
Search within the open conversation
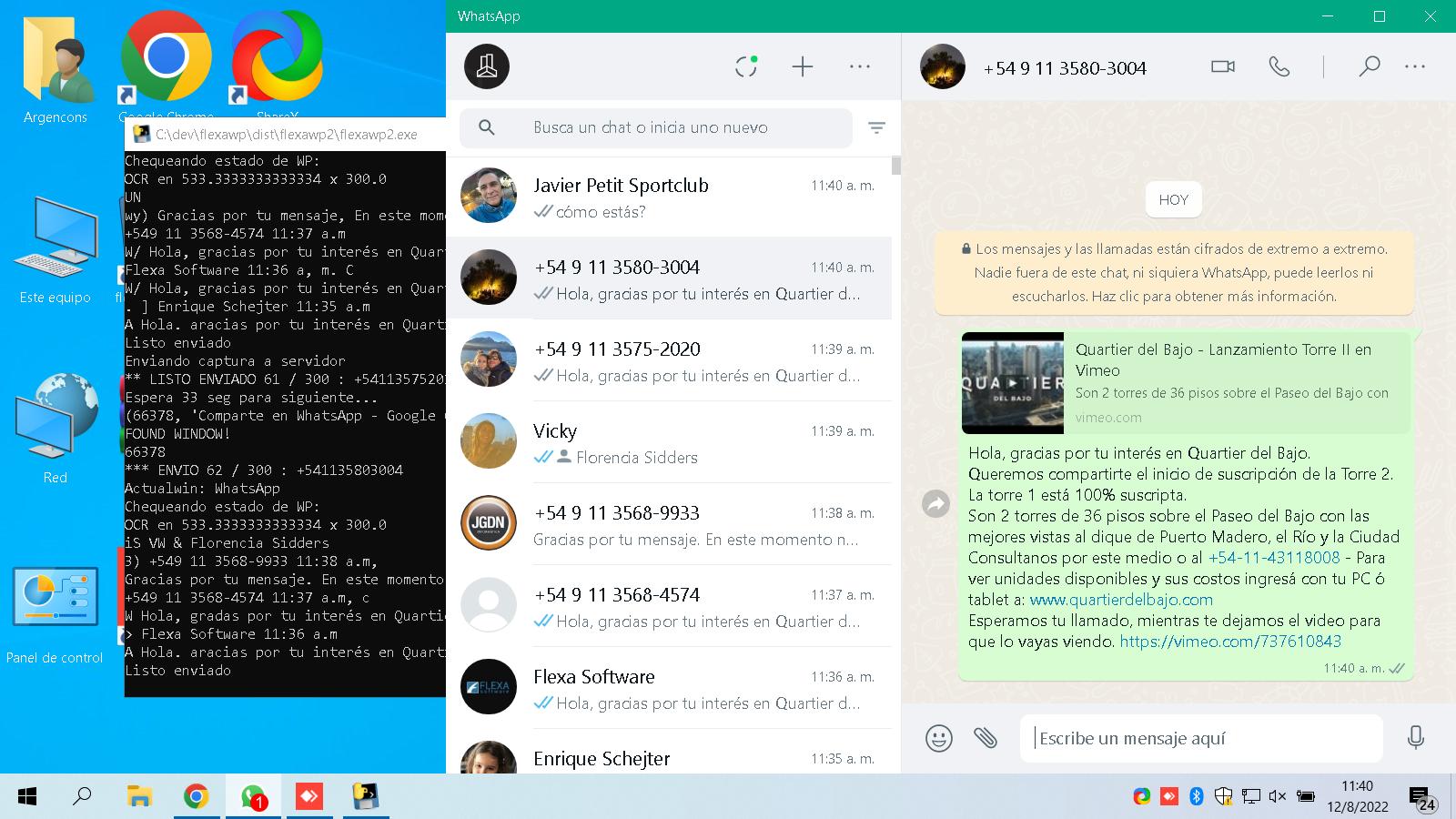(x=1369, y=66)
